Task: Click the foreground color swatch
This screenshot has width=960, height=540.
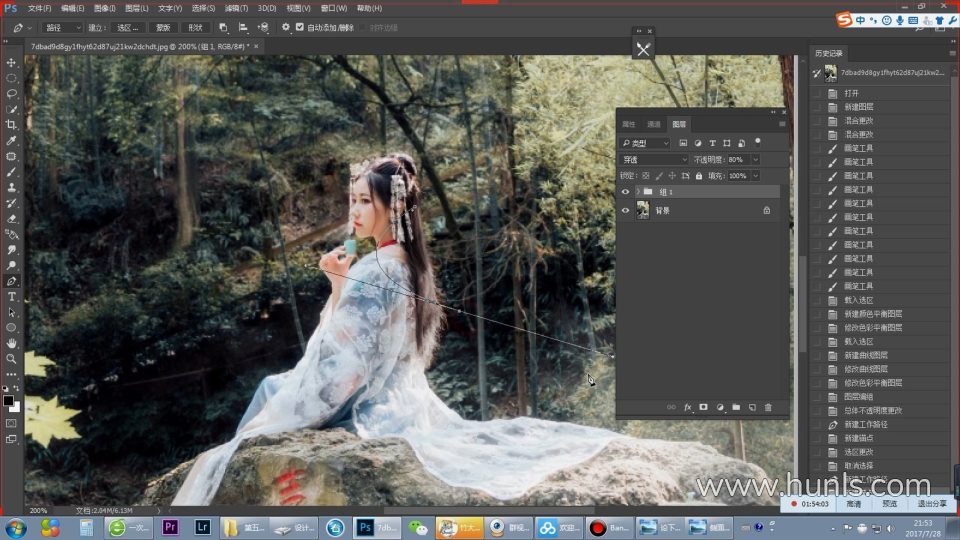Action: (x=8, y=401)
